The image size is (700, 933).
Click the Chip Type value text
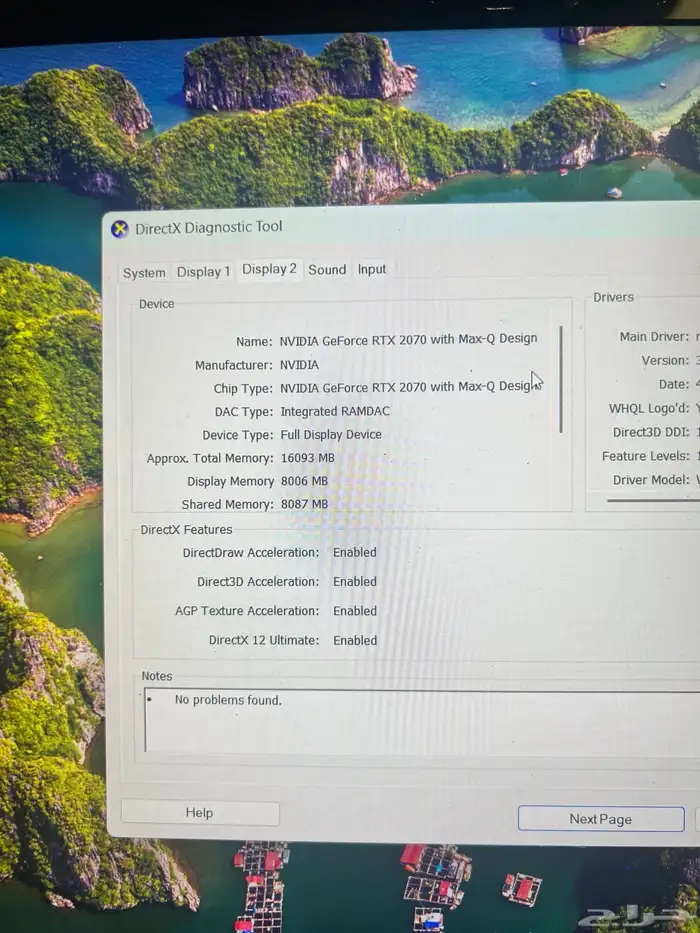[410, 387]
